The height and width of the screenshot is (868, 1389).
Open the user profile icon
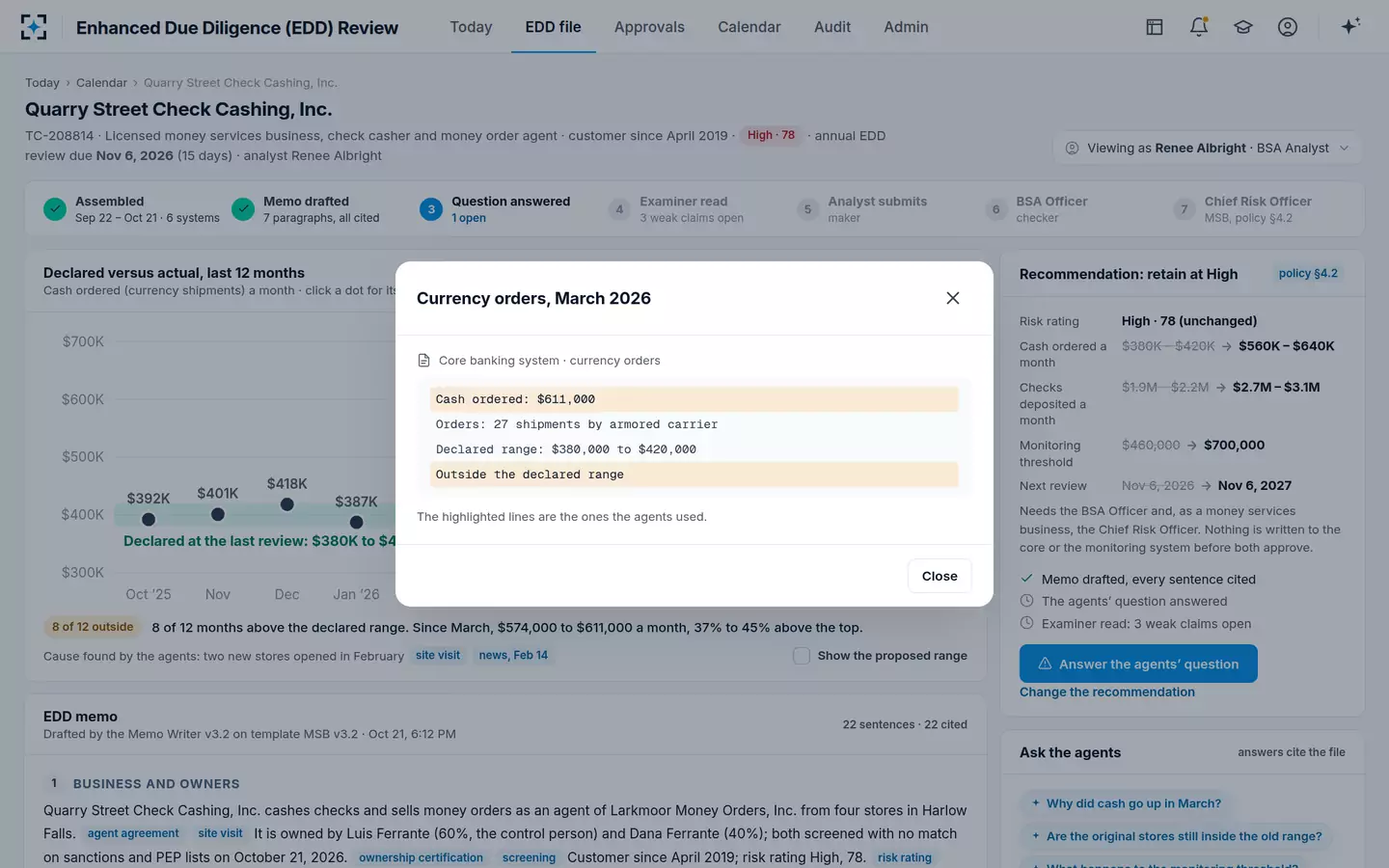click(x=1288, y=27)
